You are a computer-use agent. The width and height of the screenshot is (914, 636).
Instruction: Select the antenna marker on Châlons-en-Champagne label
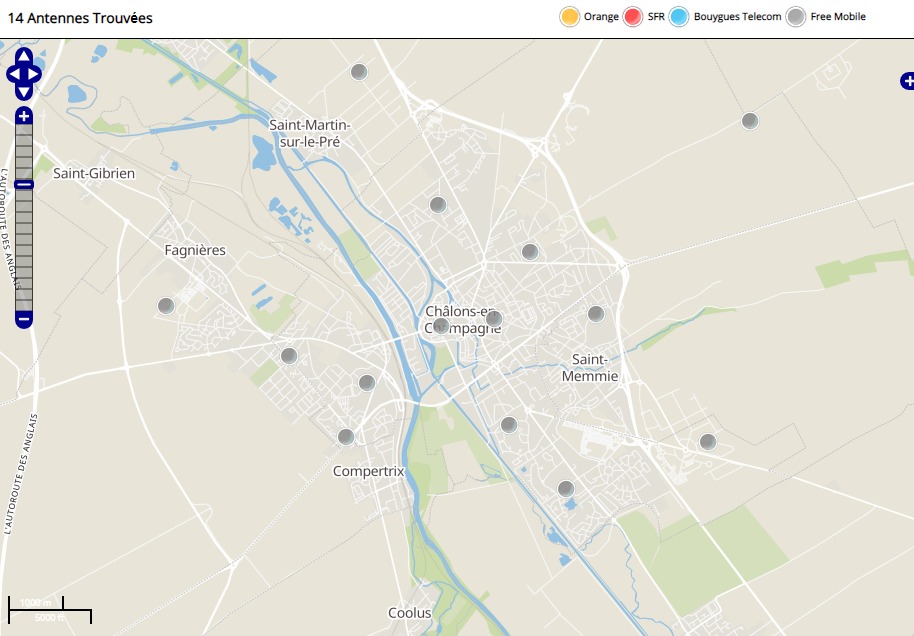tap(441, 324)
